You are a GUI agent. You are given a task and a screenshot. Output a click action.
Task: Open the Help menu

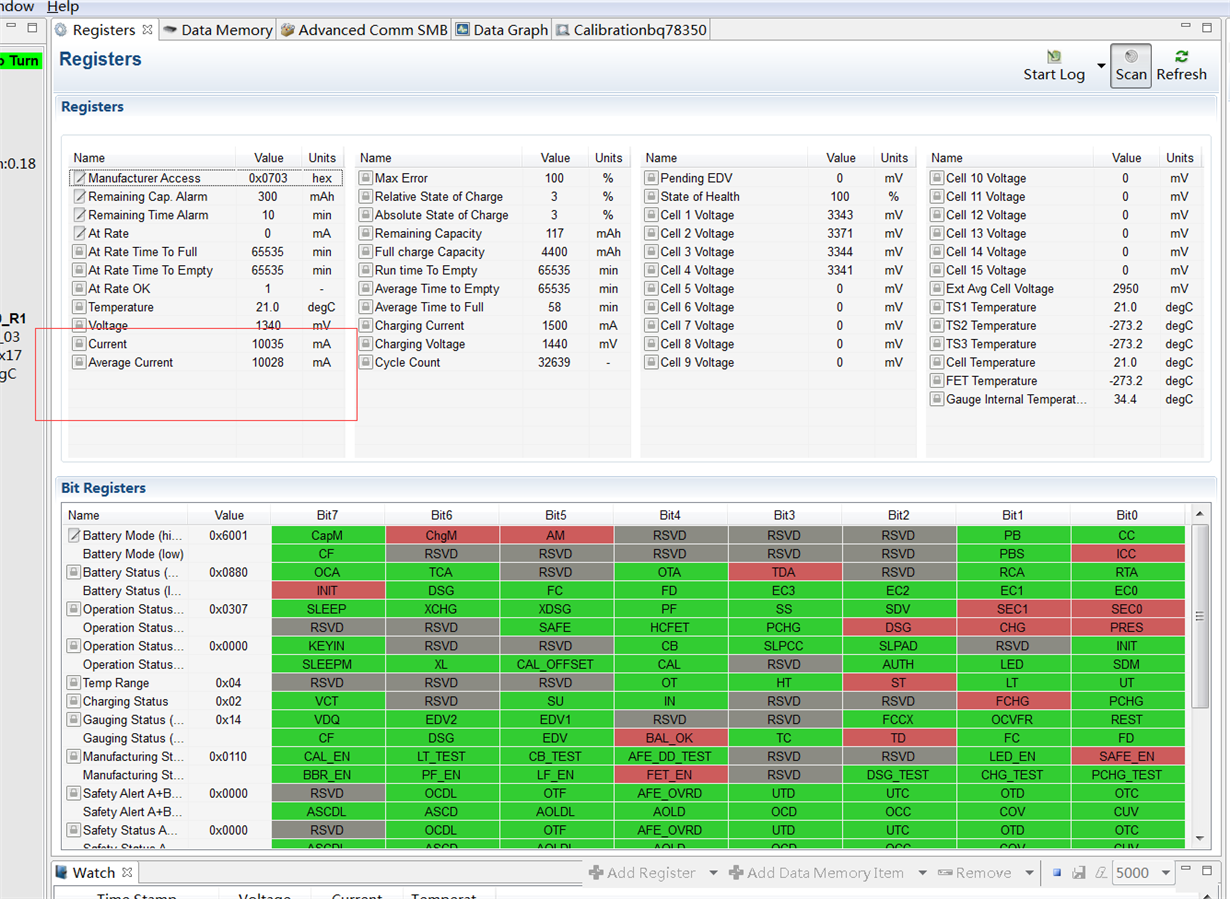tap(63, 7)
